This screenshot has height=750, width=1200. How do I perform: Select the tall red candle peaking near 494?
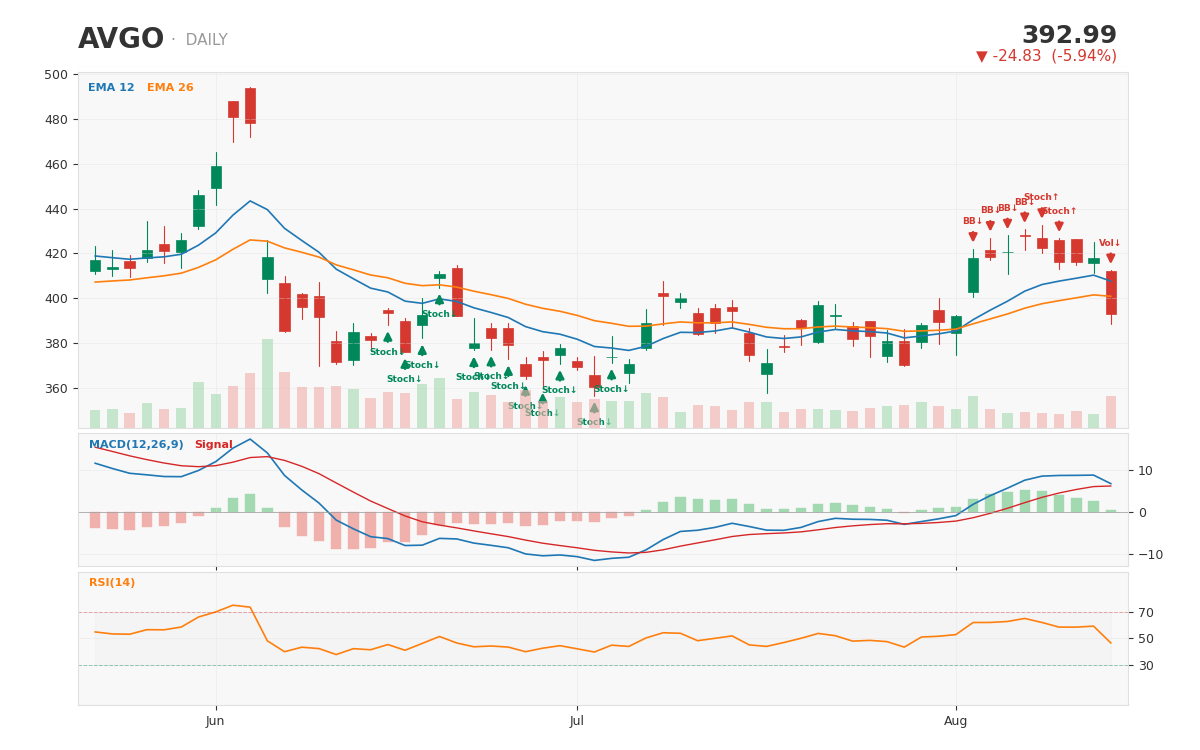tap(250, 106)
